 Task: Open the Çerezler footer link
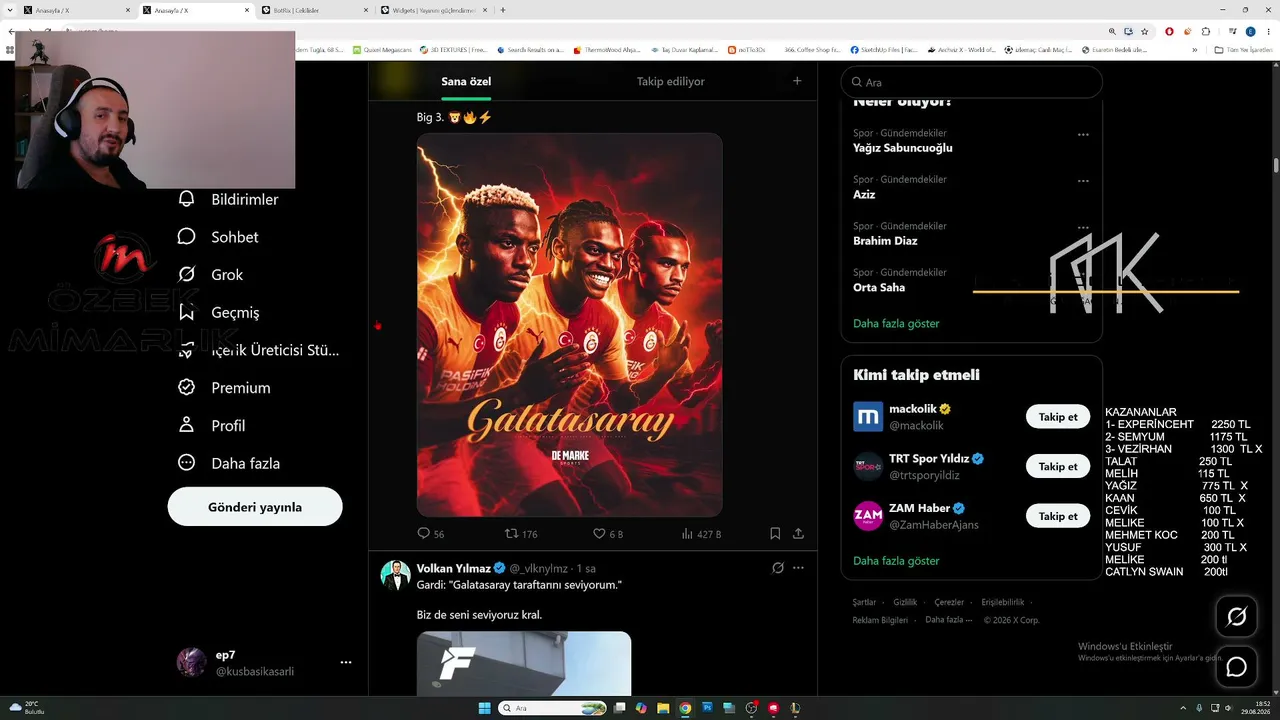949,602
